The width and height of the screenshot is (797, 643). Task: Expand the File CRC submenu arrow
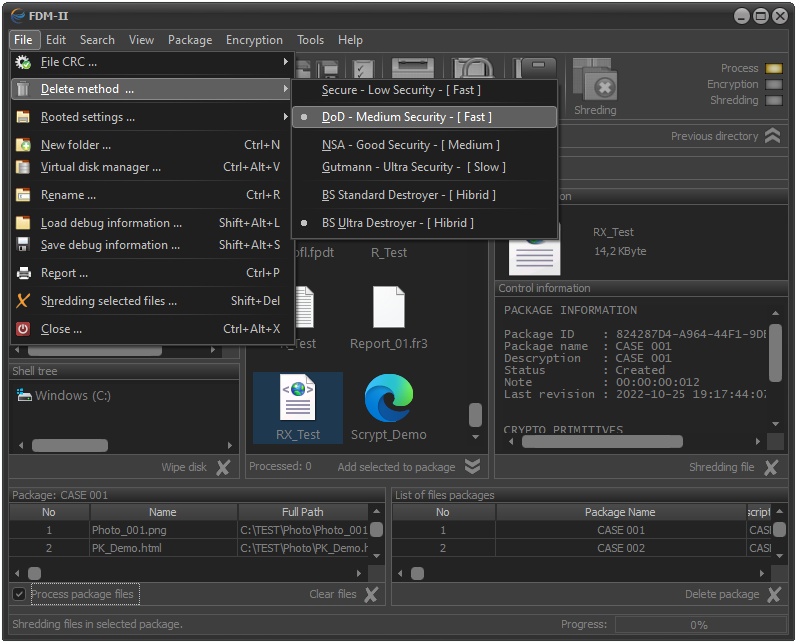point(286,62)
